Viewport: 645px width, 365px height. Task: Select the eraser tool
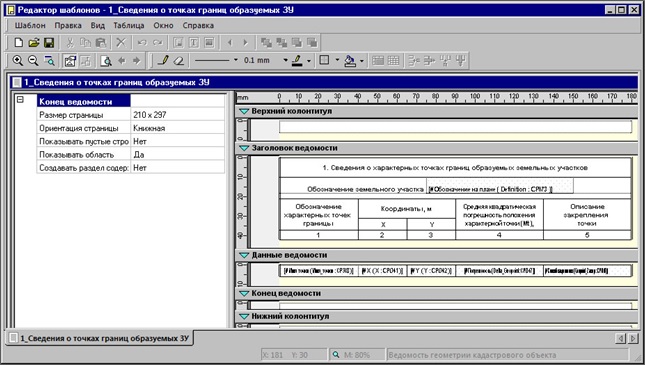point(178,61)
